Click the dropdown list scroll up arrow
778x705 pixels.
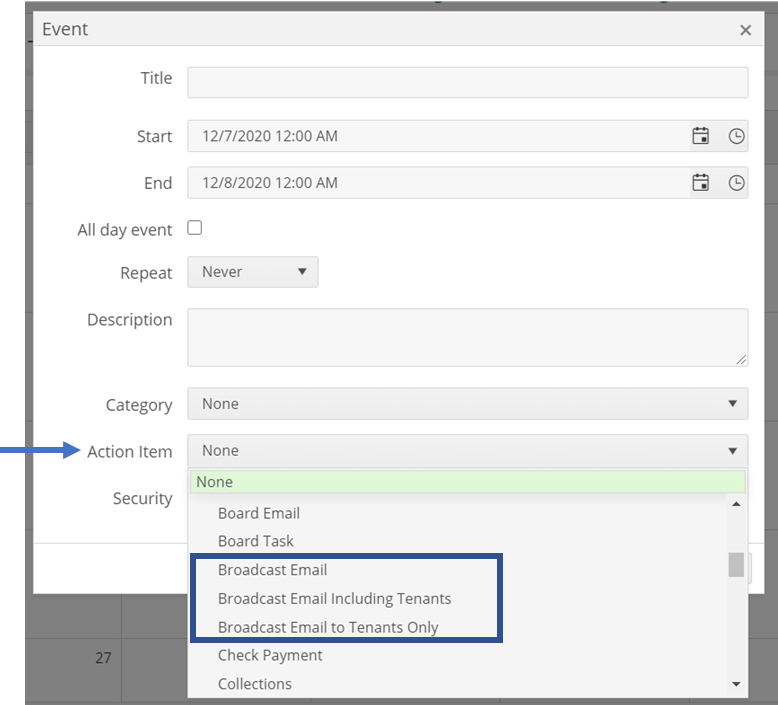click(736, 504)
